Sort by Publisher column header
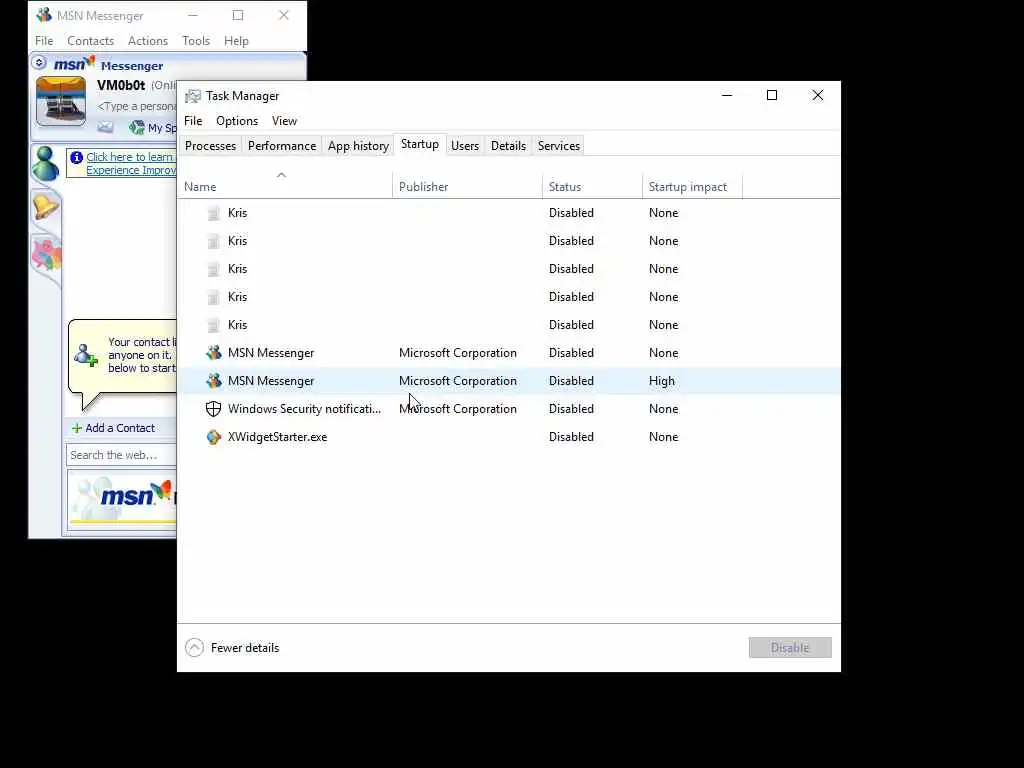 coord(468,187)
